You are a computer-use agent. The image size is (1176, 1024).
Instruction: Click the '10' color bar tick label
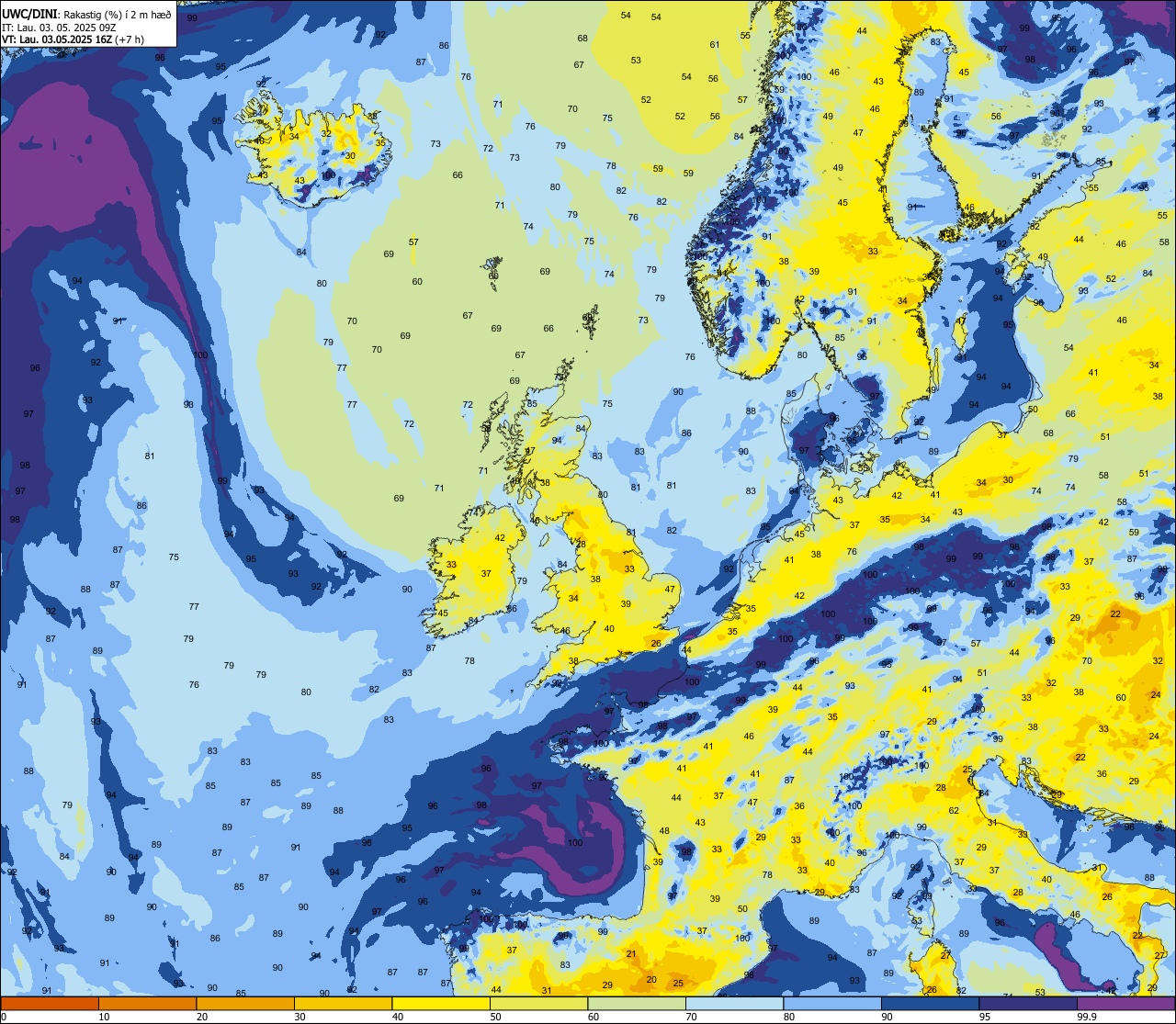pos(104,1017)
